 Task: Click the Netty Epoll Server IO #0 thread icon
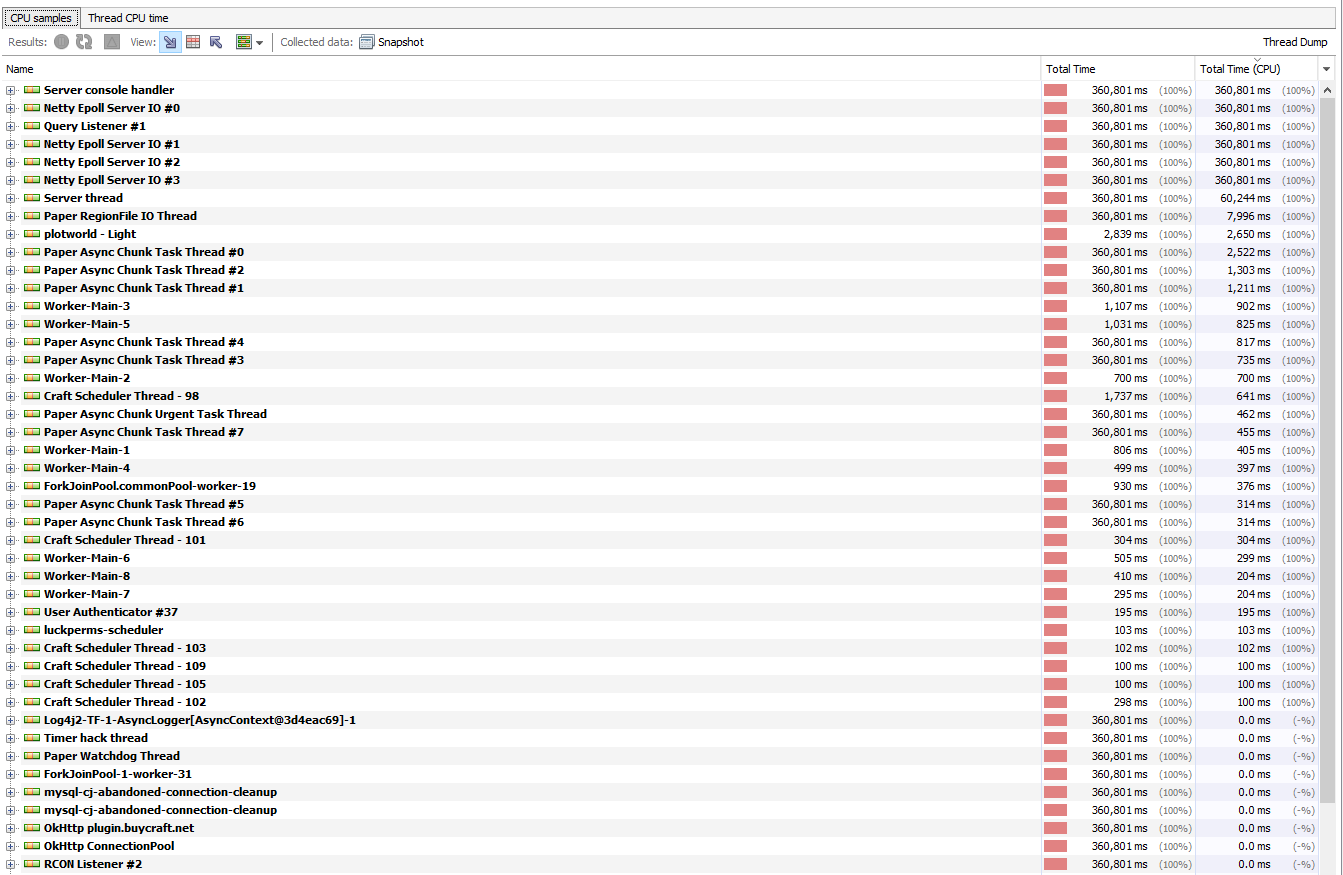pyautogui.click(x=32, y=108)
